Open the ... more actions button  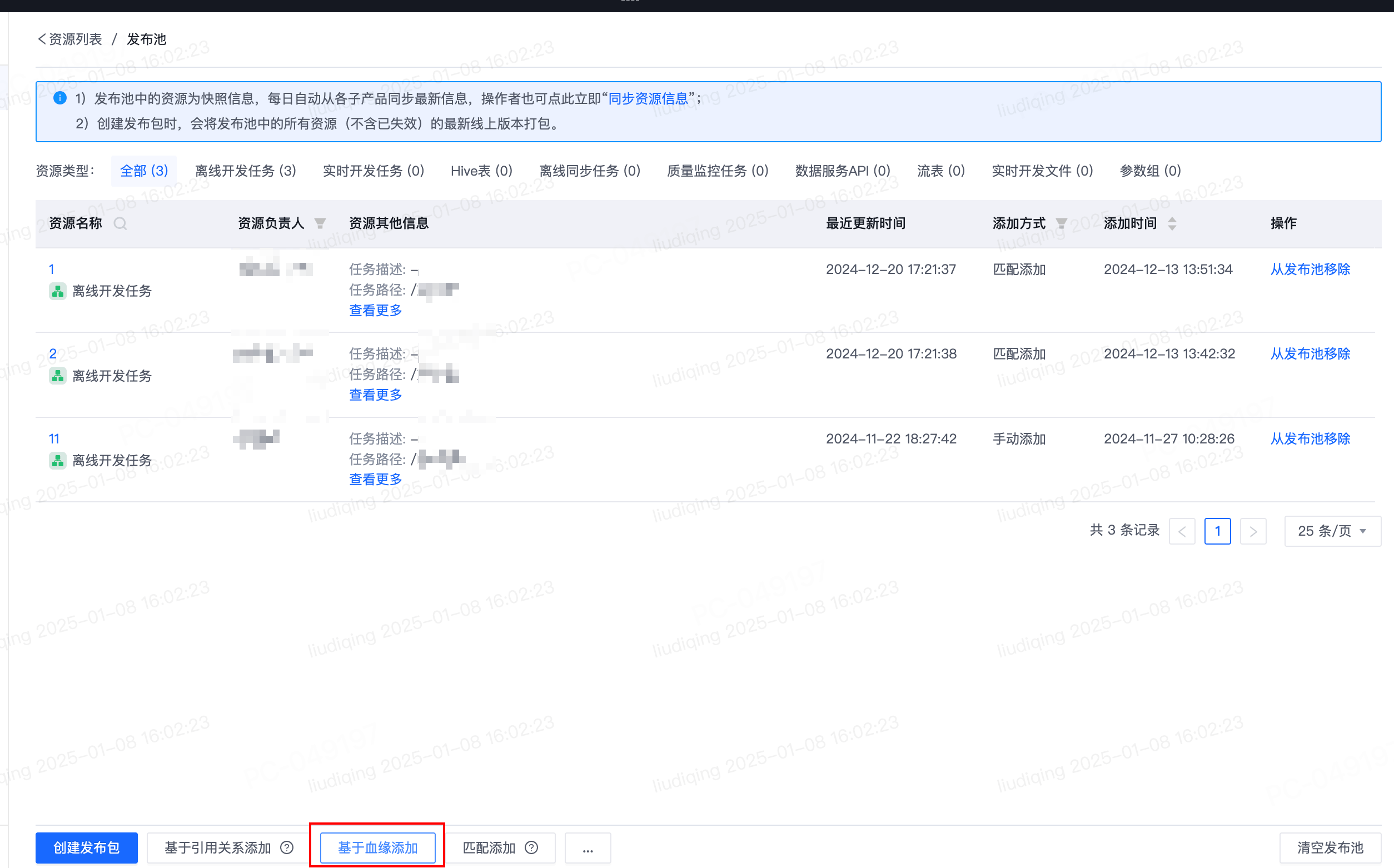pos(588,847)
